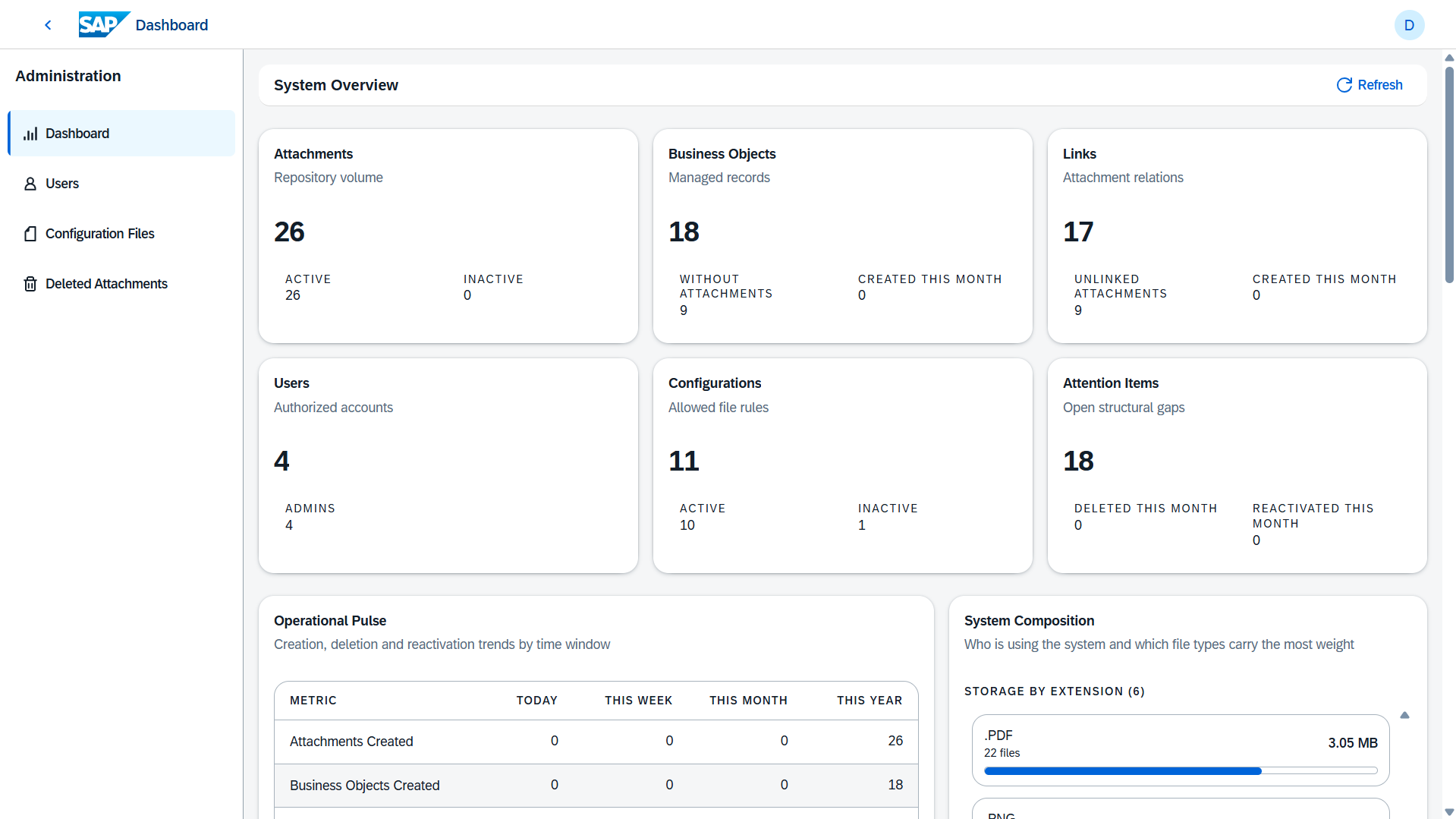Click the Dashboard title link
The width and height of the screenshot is (1456, 819).
point(171,25)
